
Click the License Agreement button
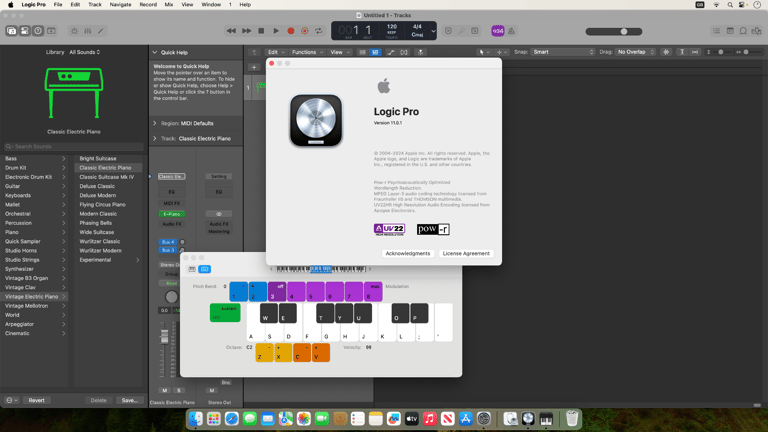tap(466, 253)
